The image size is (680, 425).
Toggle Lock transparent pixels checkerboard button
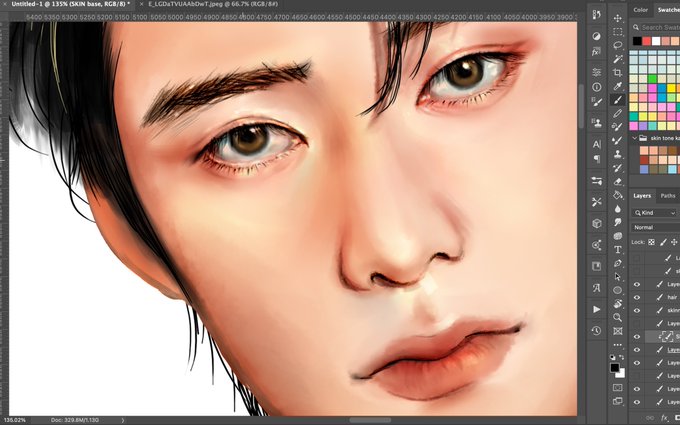tap(651, 242)
